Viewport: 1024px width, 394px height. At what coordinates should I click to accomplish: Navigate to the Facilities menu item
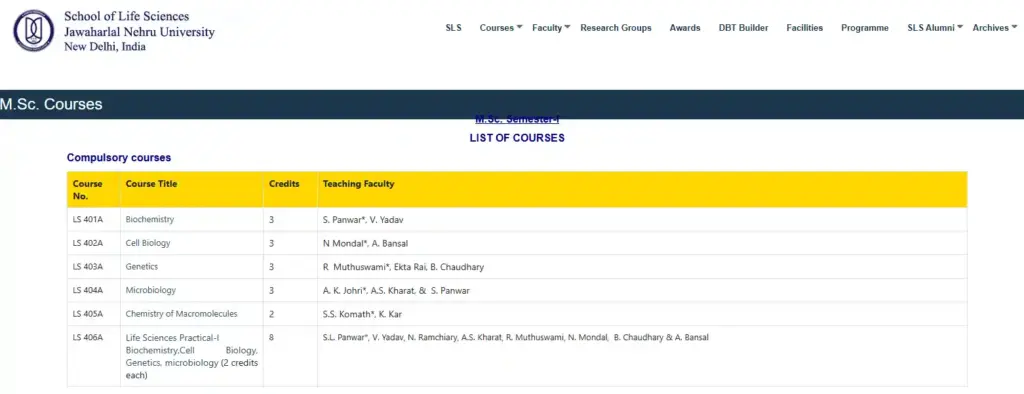(805, 27)
